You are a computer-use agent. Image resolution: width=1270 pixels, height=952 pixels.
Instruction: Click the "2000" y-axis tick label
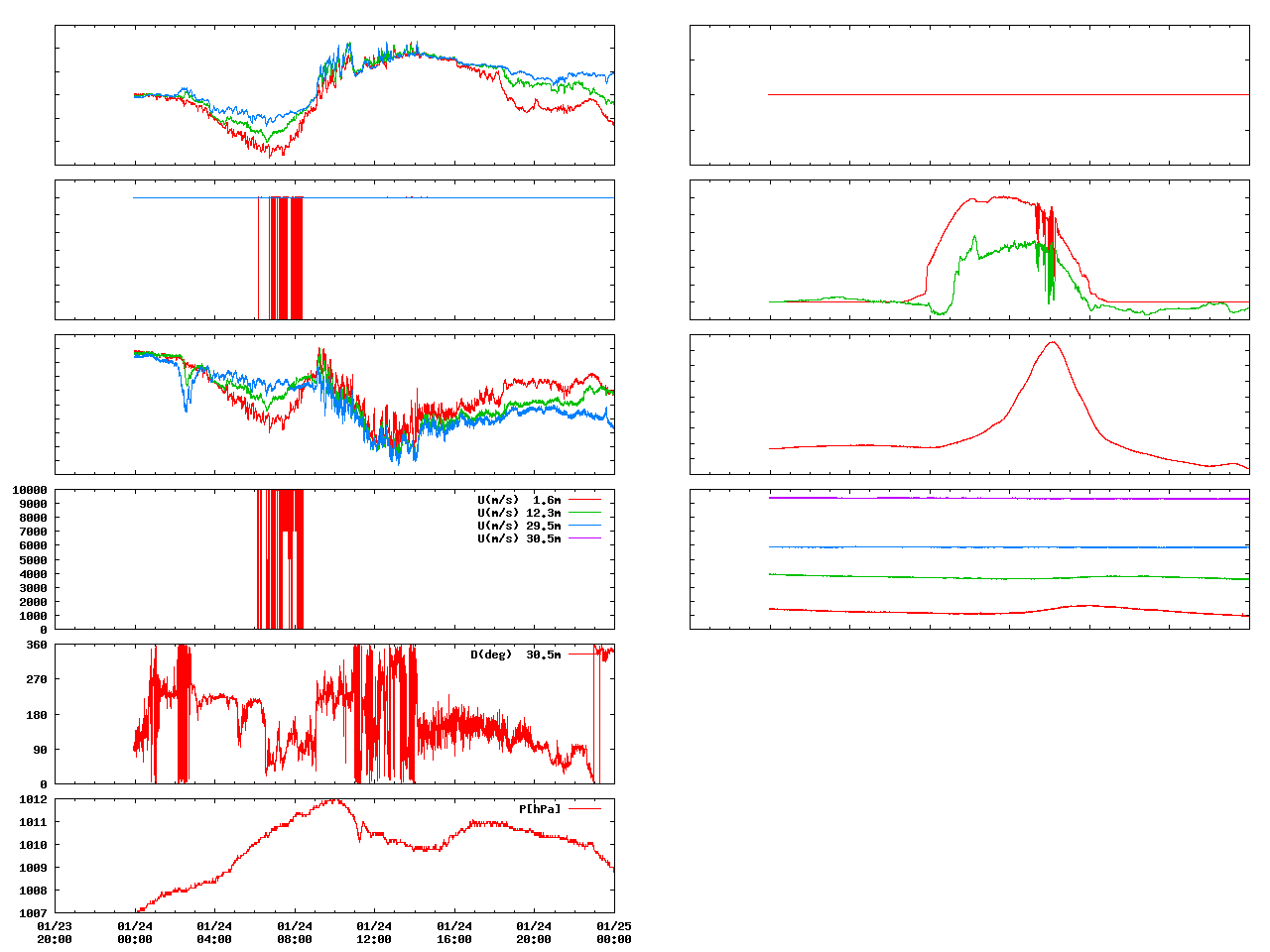tap(33, 602)
